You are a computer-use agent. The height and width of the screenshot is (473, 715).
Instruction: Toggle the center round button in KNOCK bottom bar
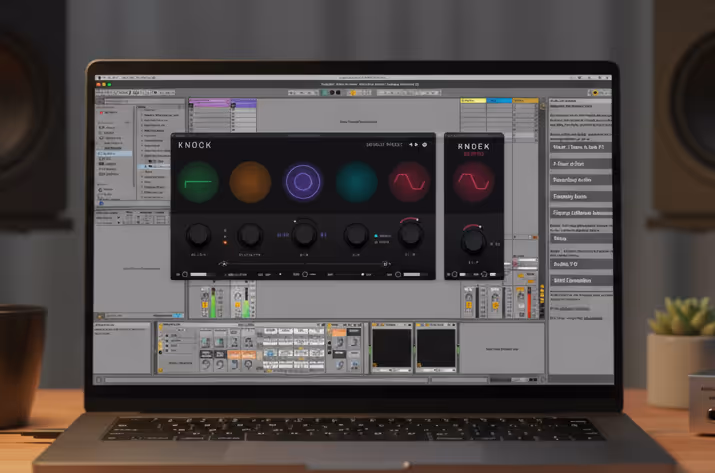coord(305,275)
